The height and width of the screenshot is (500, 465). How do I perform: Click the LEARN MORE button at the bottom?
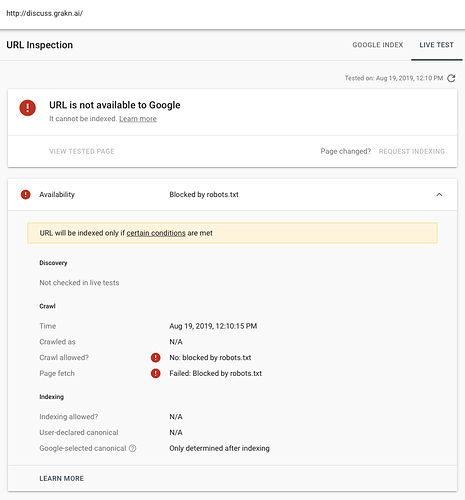pos(62,478)
